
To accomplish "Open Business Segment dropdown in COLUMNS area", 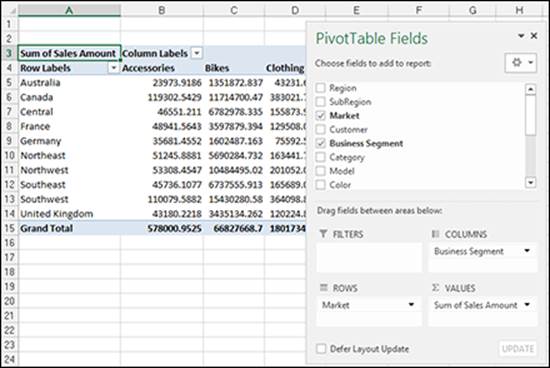I will pos(527,251).
